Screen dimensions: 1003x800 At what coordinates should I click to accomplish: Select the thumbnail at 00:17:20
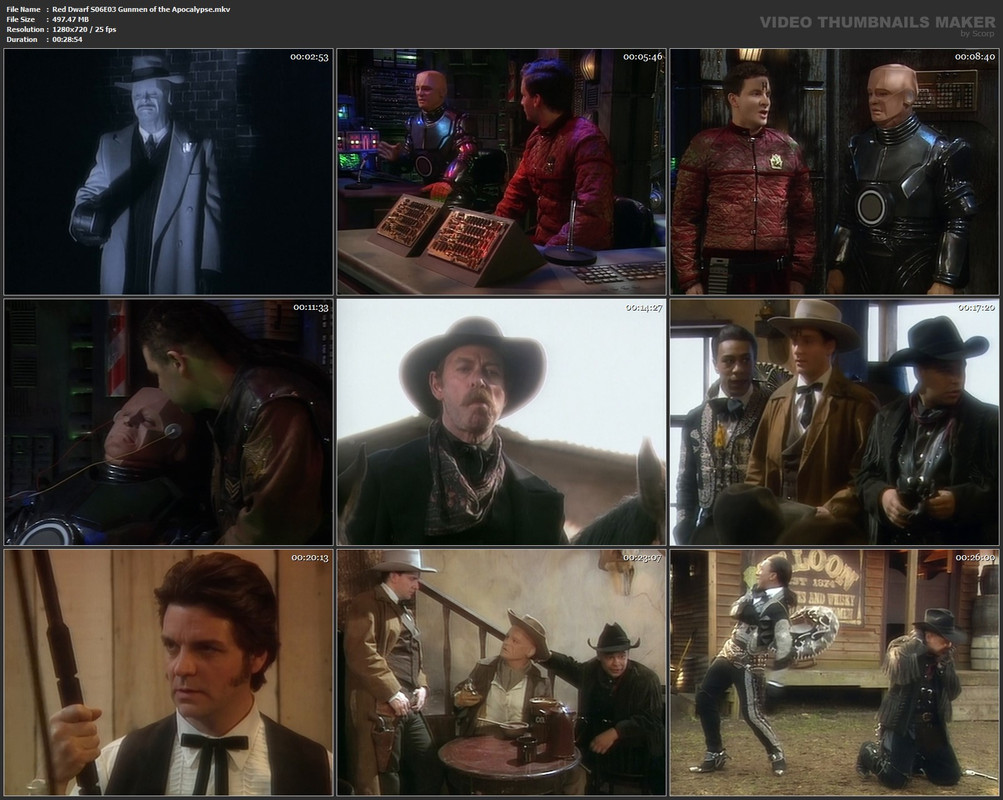[x=834, y=422]
